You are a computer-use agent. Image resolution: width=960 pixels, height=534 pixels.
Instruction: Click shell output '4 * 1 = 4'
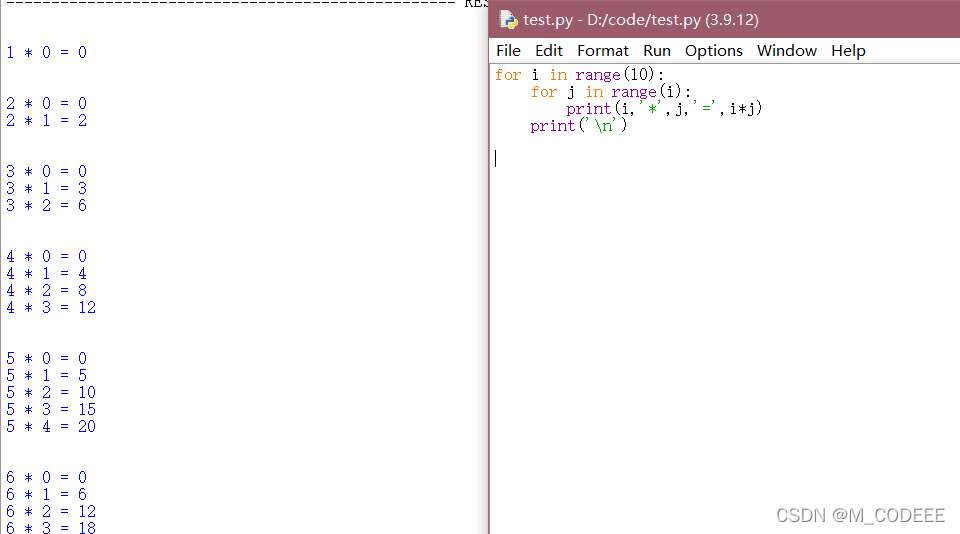click(47, 274)
